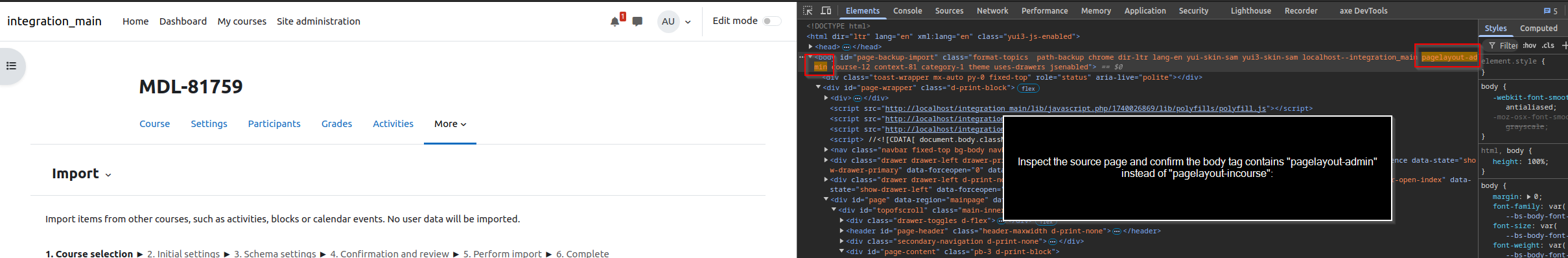Image resolution: width=1568 pixels, height=258 pixels.
Task: Switch to the Memory tab
Action: pos(1095,11)
